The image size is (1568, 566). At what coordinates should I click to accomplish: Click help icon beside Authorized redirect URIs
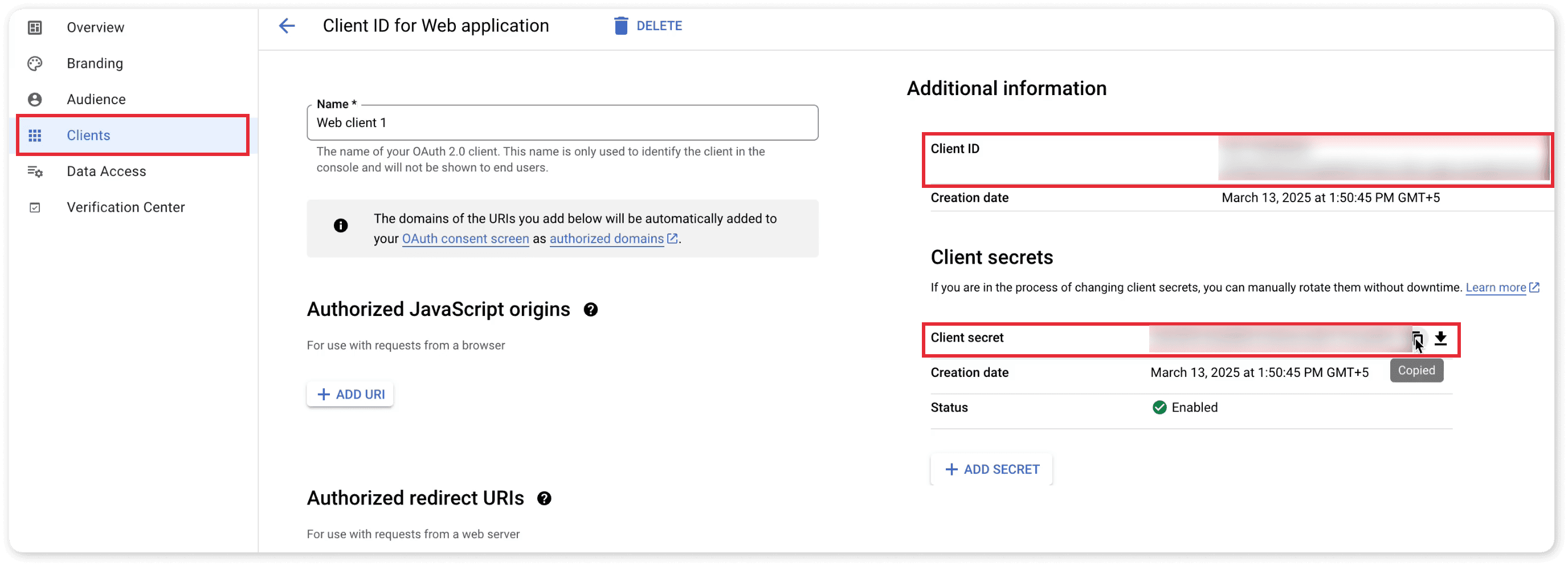(544, 498)
